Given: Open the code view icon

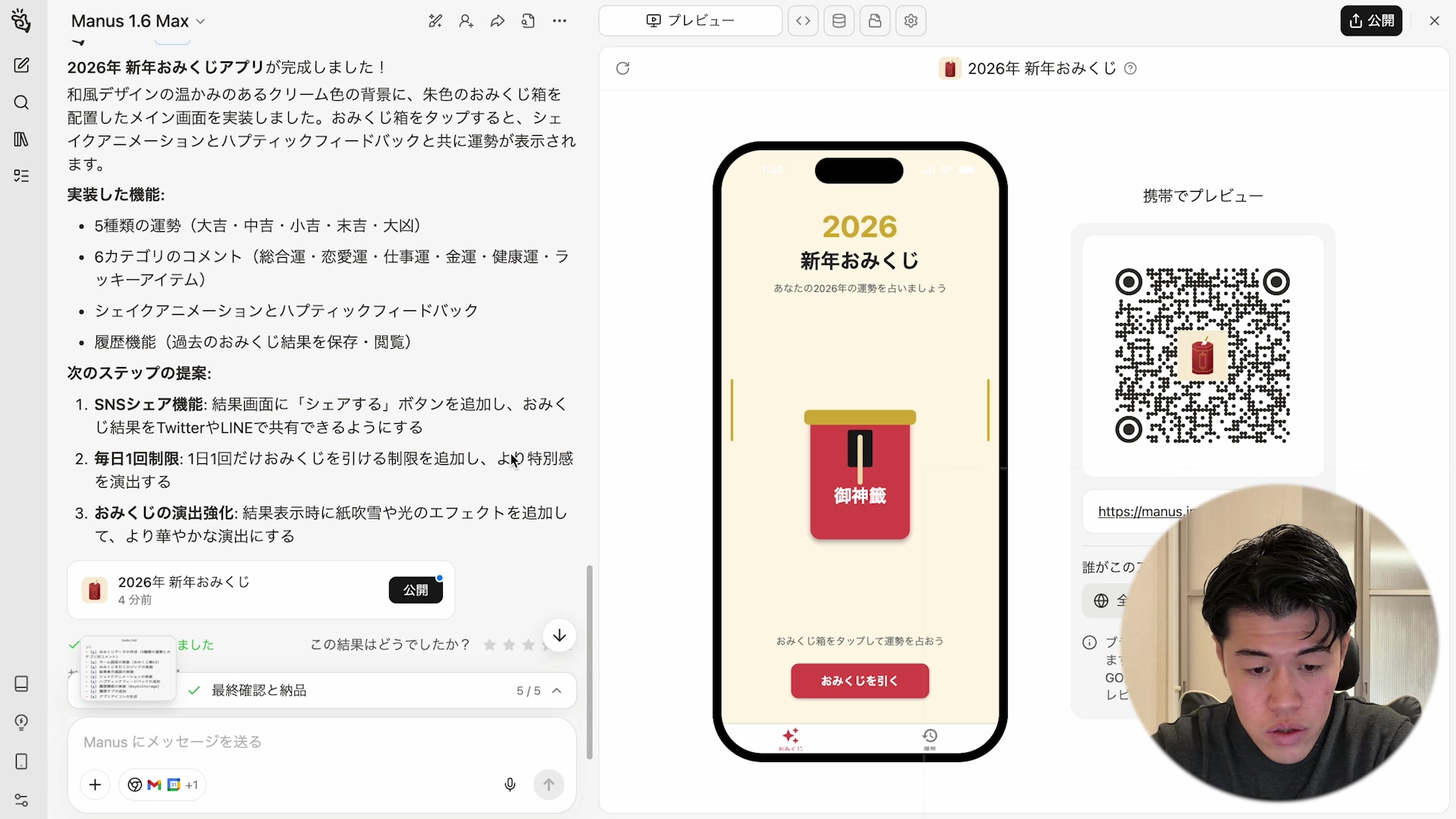Looking at the screenshot, I should [803, 21].
